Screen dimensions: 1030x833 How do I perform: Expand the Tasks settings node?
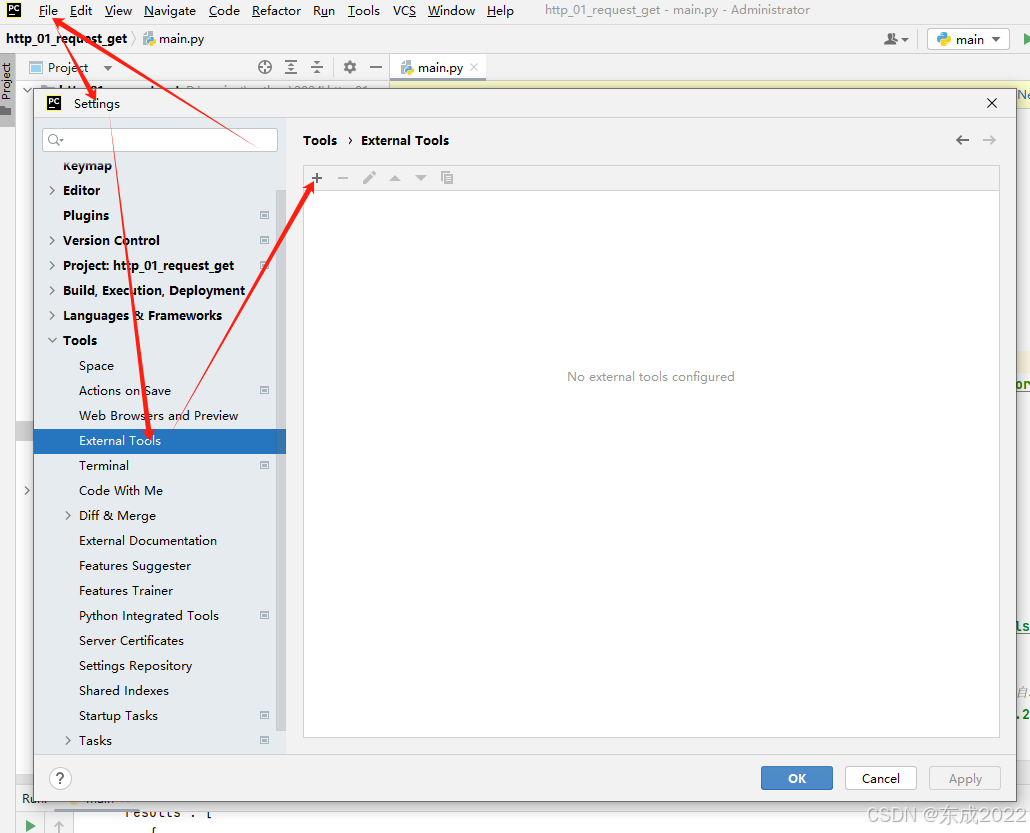(68, 740)
